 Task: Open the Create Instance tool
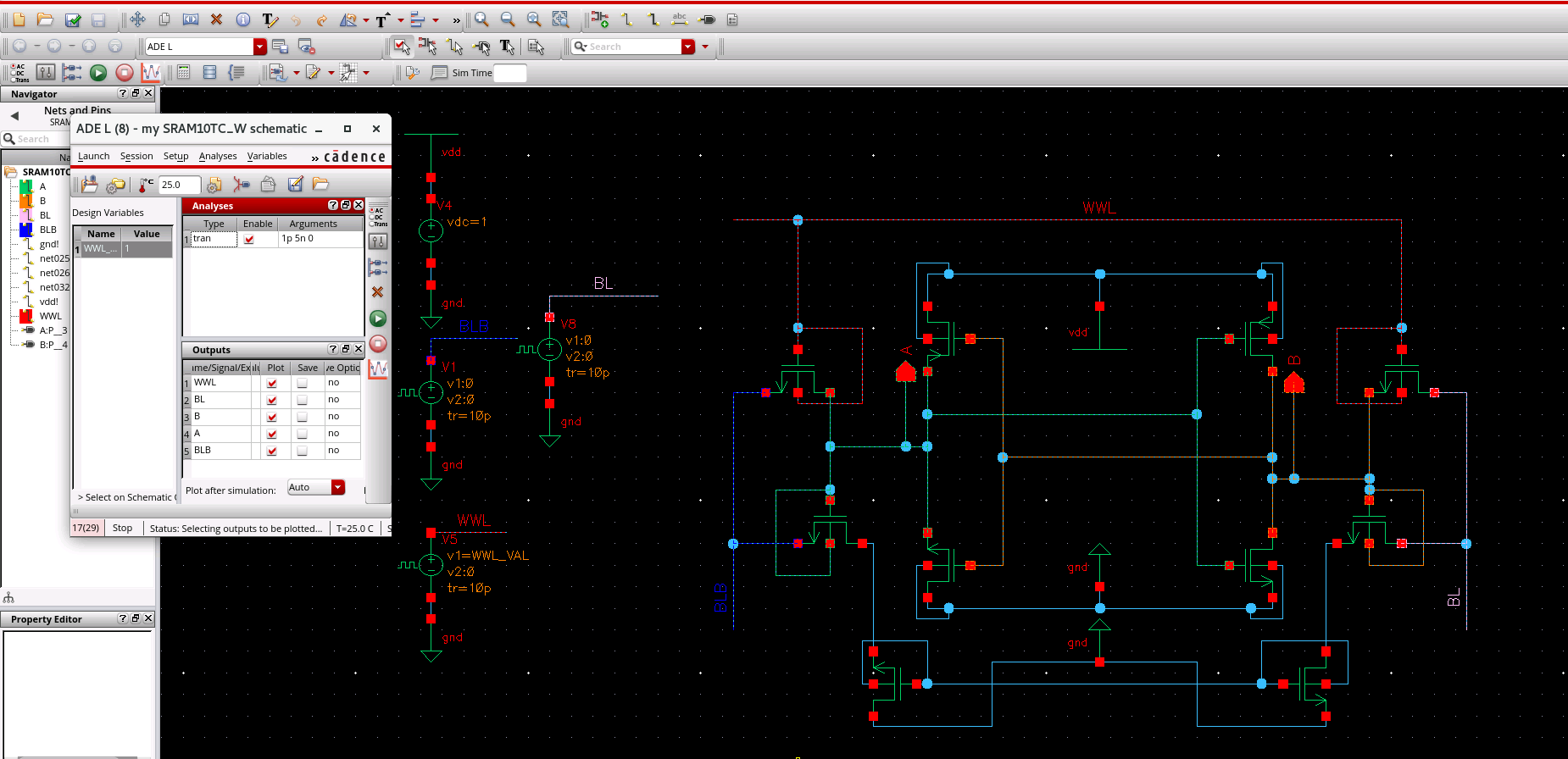point(599,19)
